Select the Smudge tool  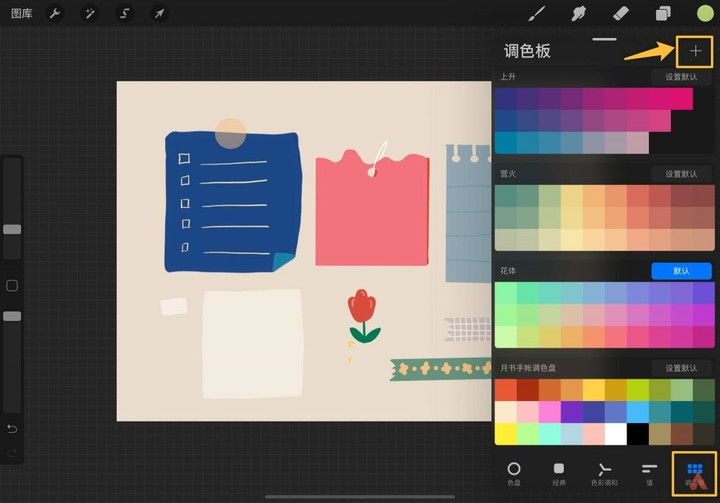579,13
